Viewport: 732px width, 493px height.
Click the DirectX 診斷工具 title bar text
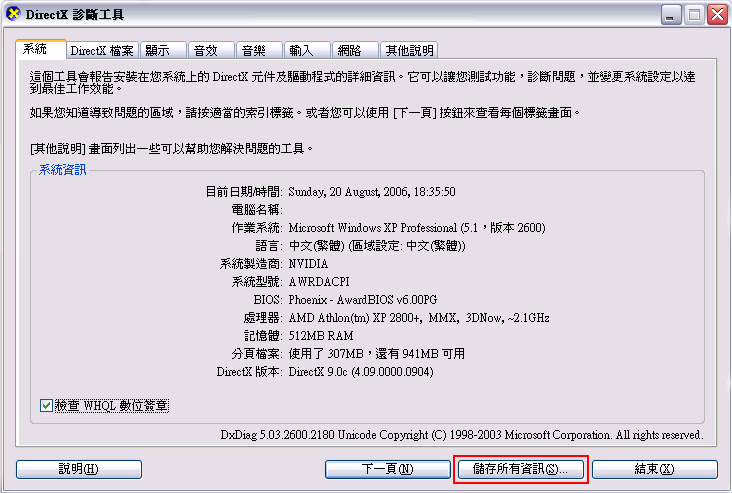(75, 15)
